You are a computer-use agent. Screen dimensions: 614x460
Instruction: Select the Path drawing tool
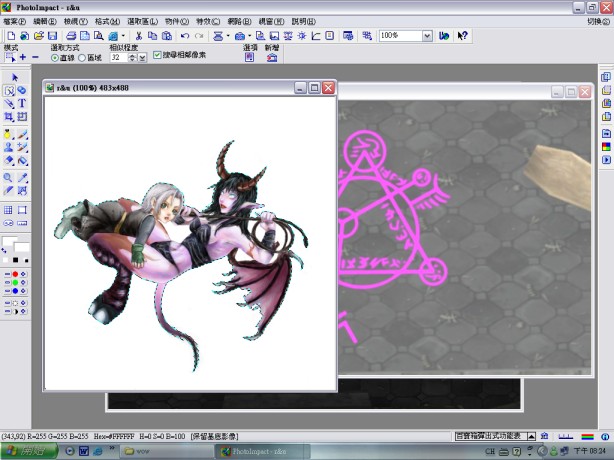click(8, 103)
